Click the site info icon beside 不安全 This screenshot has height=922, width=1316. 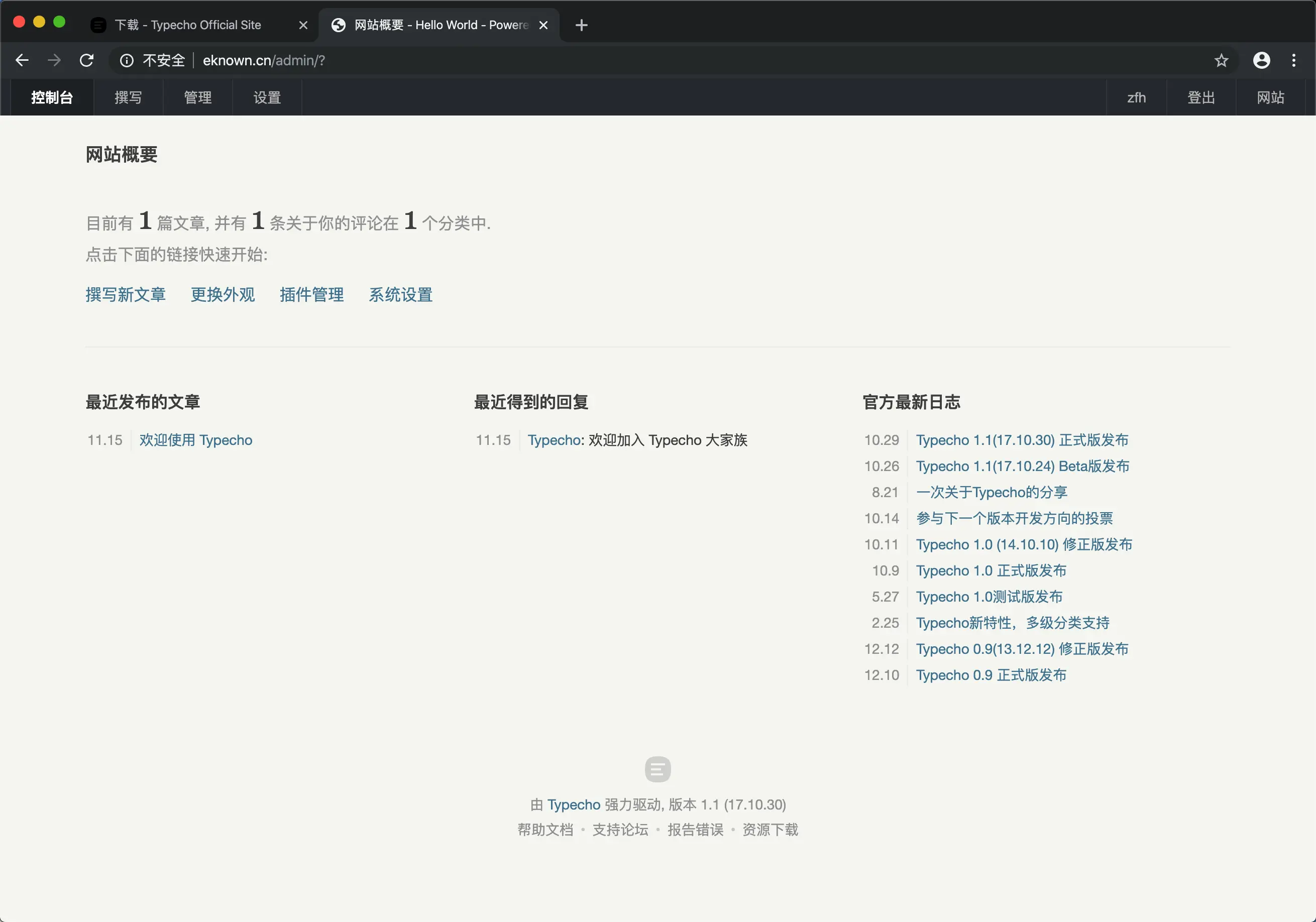point(126,60)
